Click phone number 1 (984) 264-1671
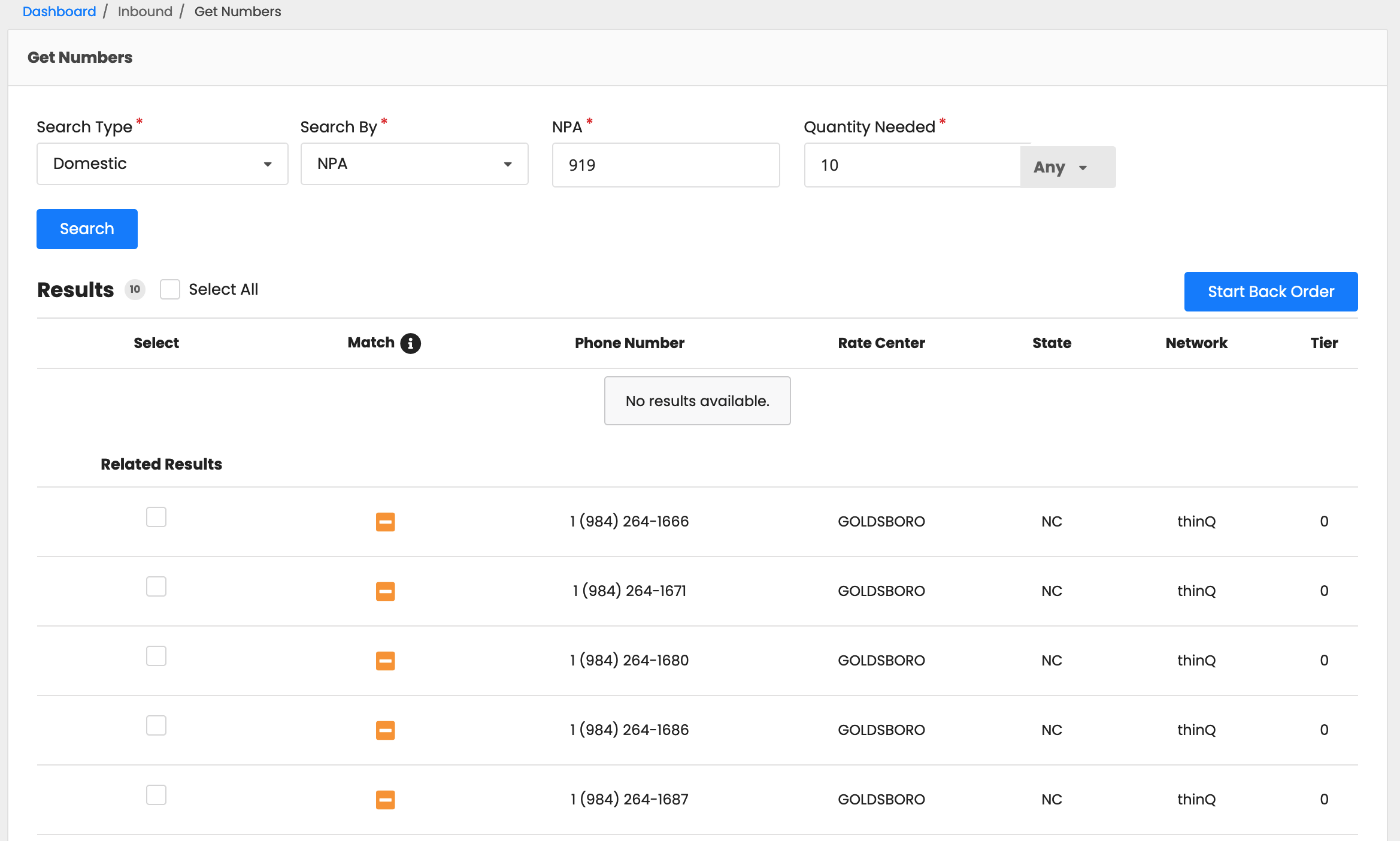The width and height of the screenshot is (1400, 841). pos(629,591)
